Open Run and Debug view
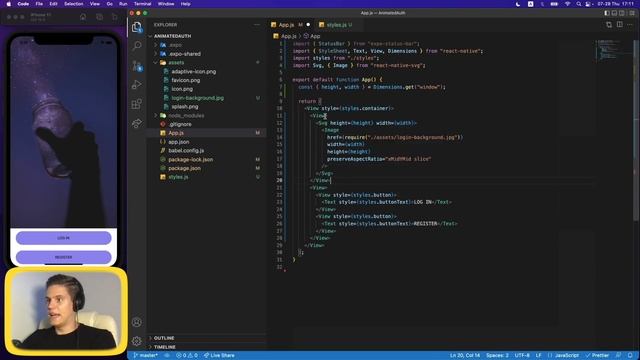The height and width of the screenshot is (360, 640). 137,84
